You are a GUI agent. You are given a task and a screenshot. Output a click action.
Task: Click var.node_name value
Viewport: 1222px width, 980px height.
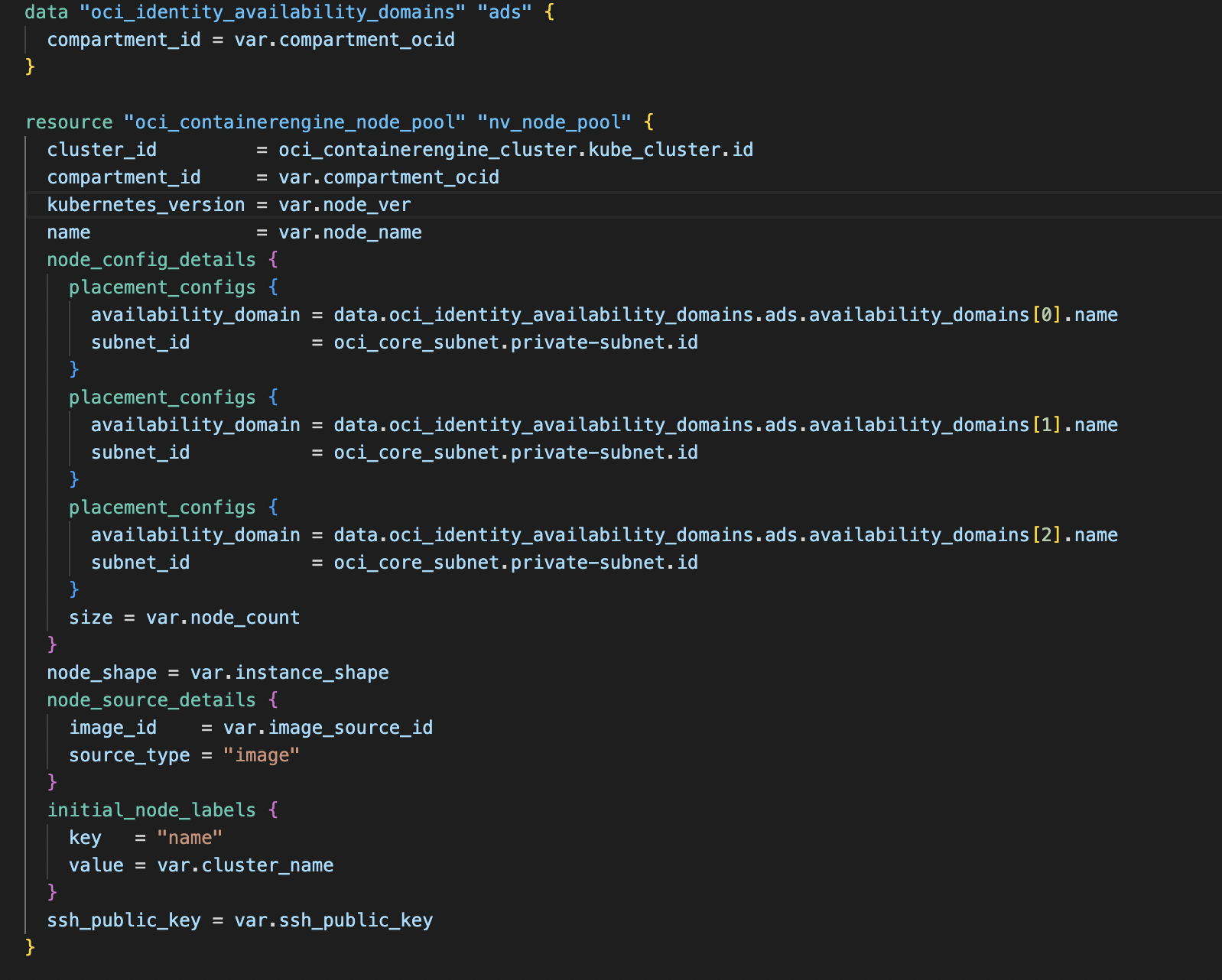click(x=350, y=232)
